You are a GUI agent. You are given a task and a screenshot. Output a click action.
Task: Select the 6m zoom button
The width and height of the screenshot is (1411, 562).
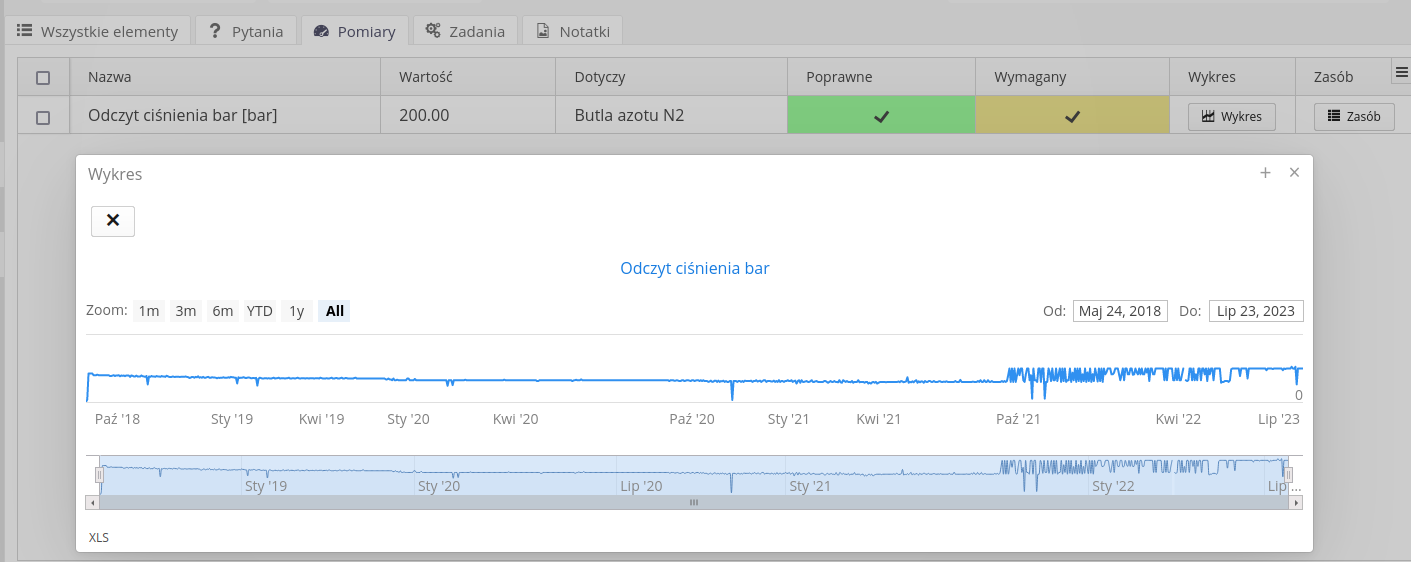pos(222,311)
